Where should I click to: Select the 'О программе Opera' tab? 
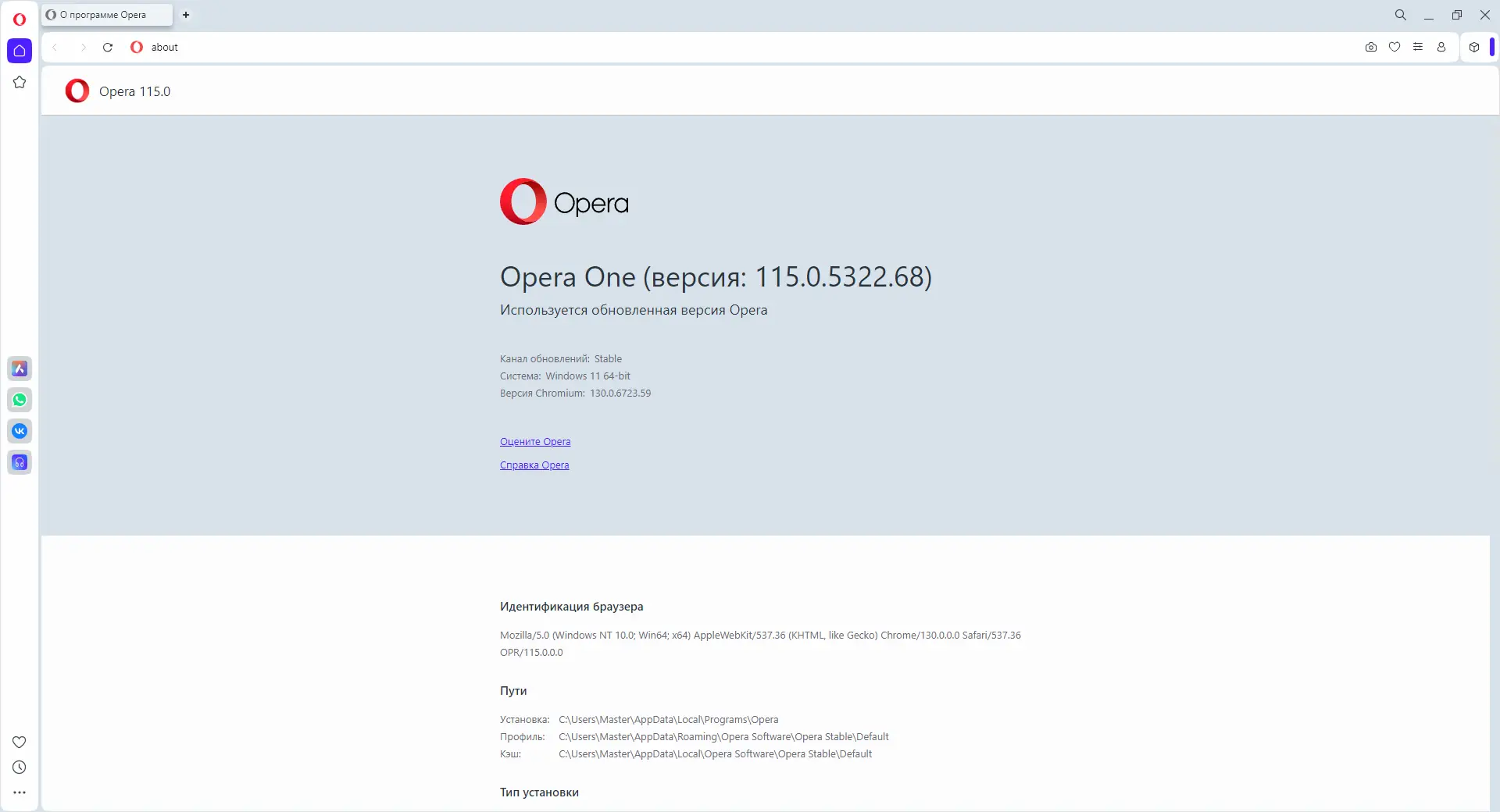coord(107,15)
